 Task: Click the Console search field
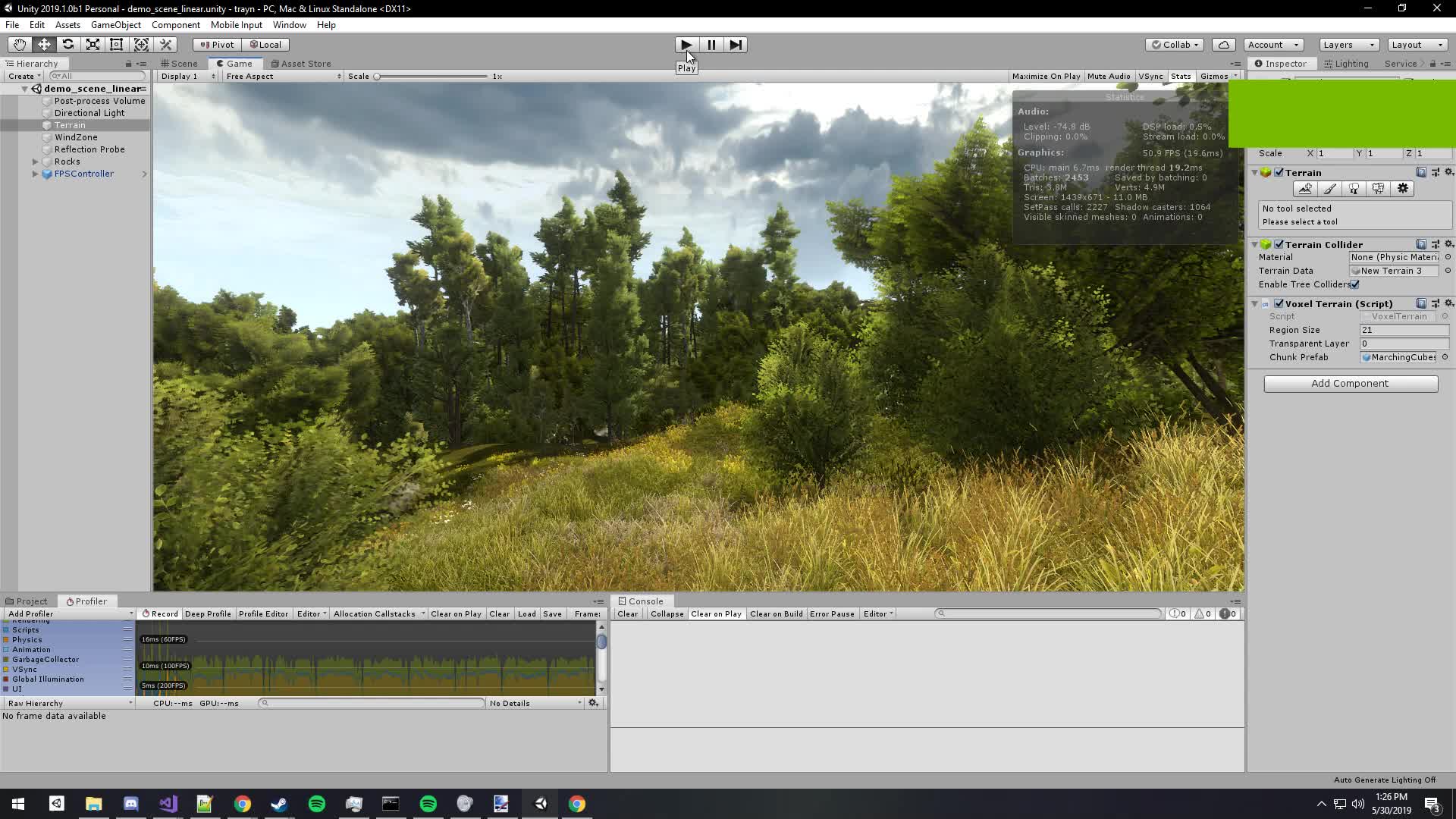(x=1049, y=613)
